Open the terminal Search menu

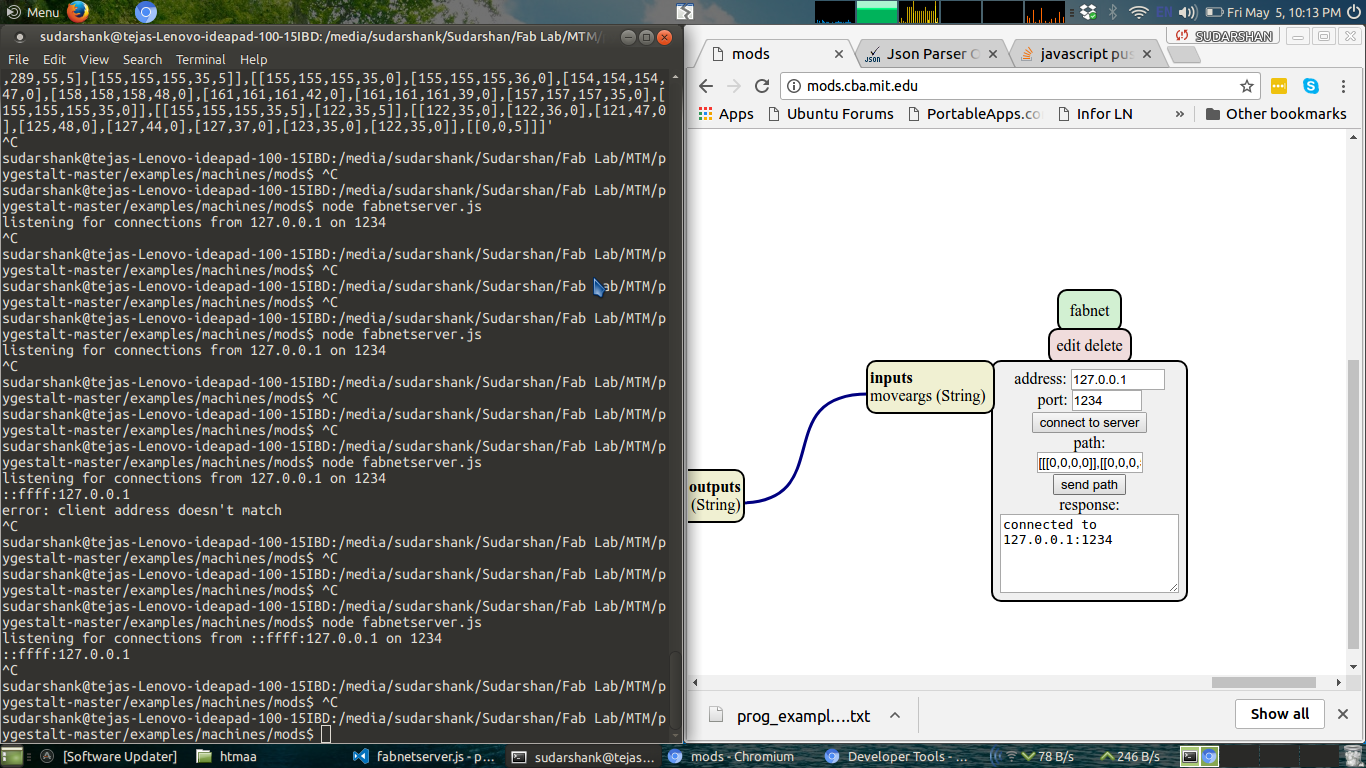142,60
